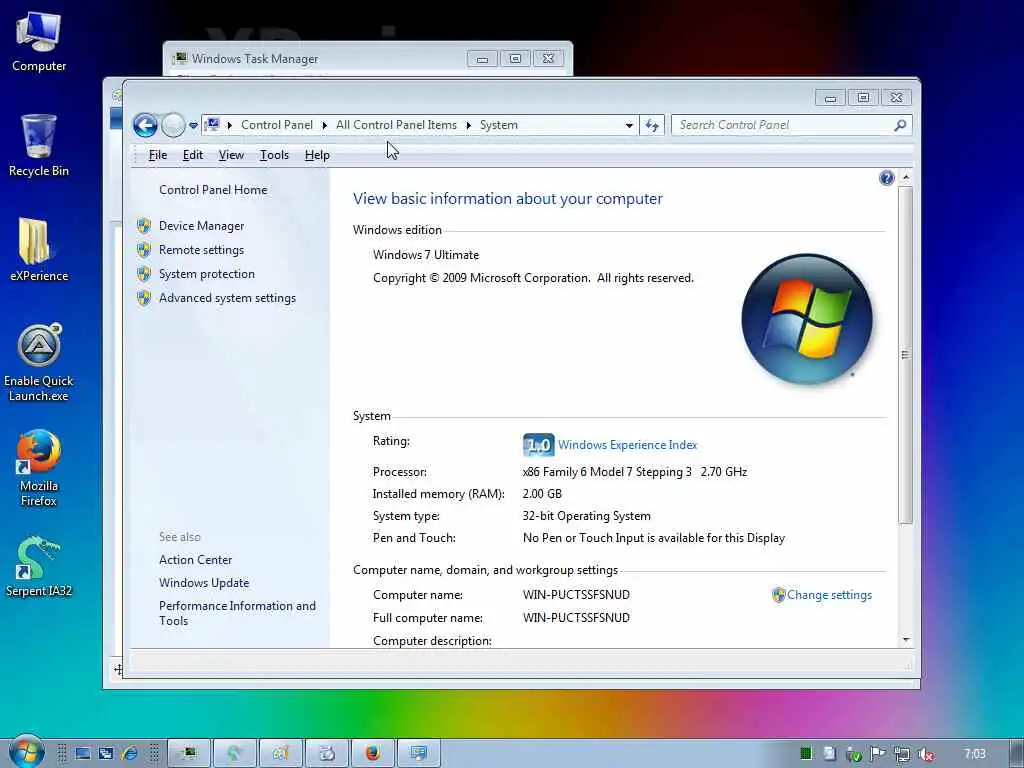This screenshot has width=1024, height=768.
Task: Click the scrollbar down arrow
Action: [905, 639]
